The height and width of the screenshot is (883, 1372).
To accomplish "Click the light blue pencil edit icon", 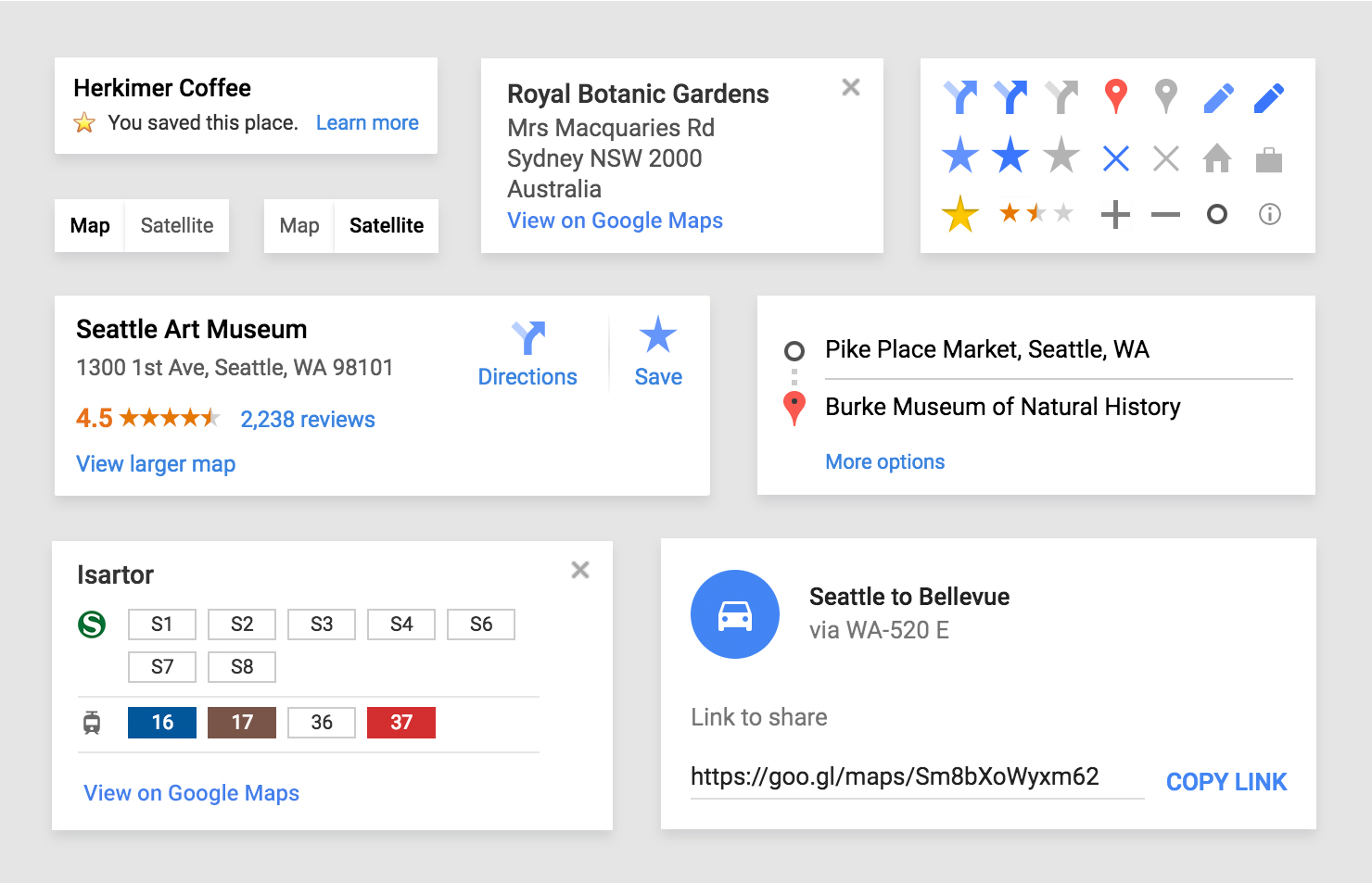I will pos(1218,97).
